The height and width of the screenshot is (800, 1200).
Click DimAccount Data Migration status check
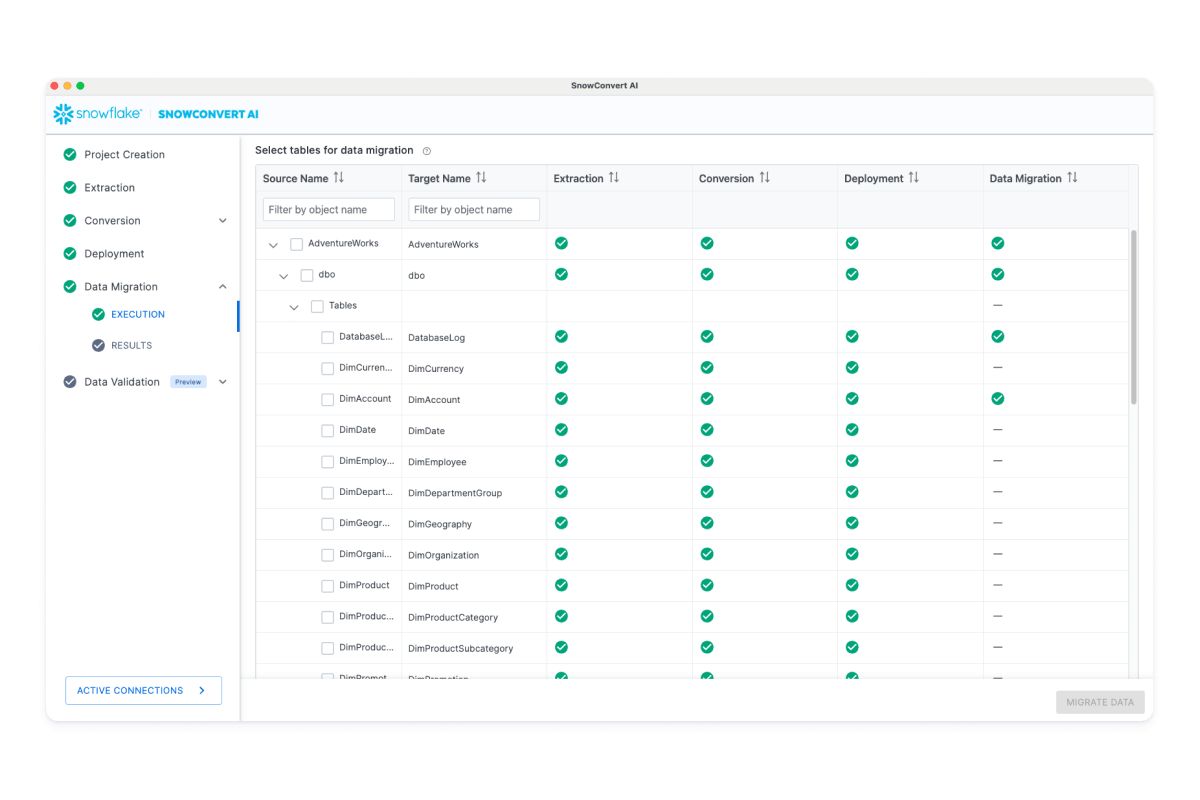(x=997, y=398)
